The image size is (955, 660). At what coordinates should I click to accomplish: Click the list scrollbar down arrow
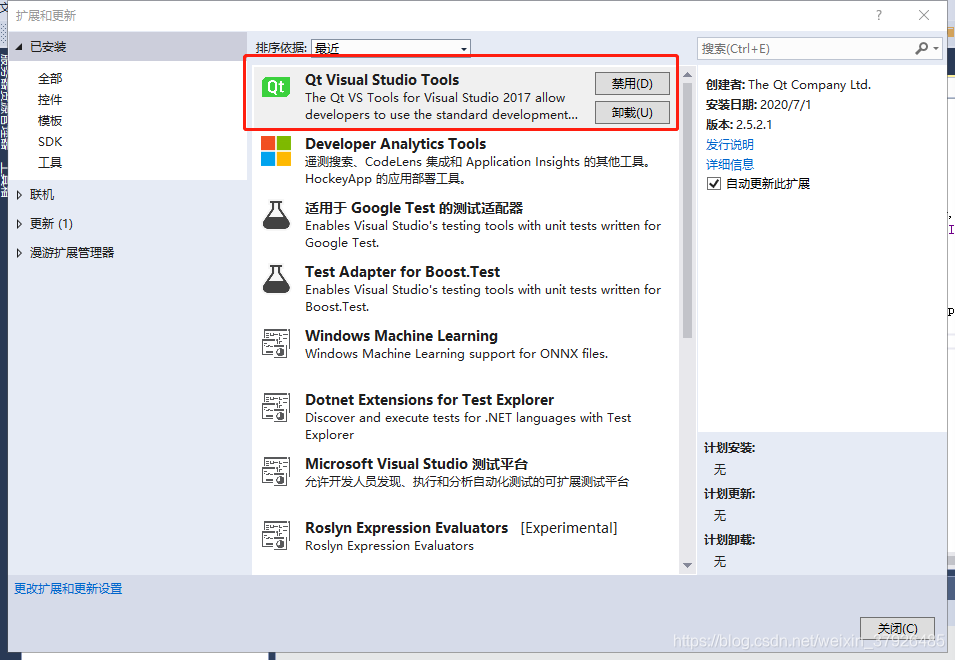(x=688, y=566)
